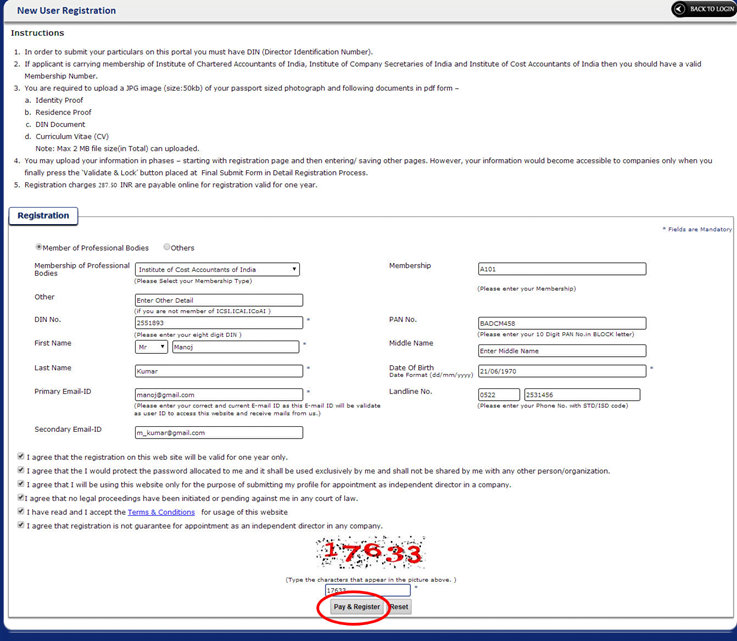Open the Terms & Conditions link

tap(161, 512)
